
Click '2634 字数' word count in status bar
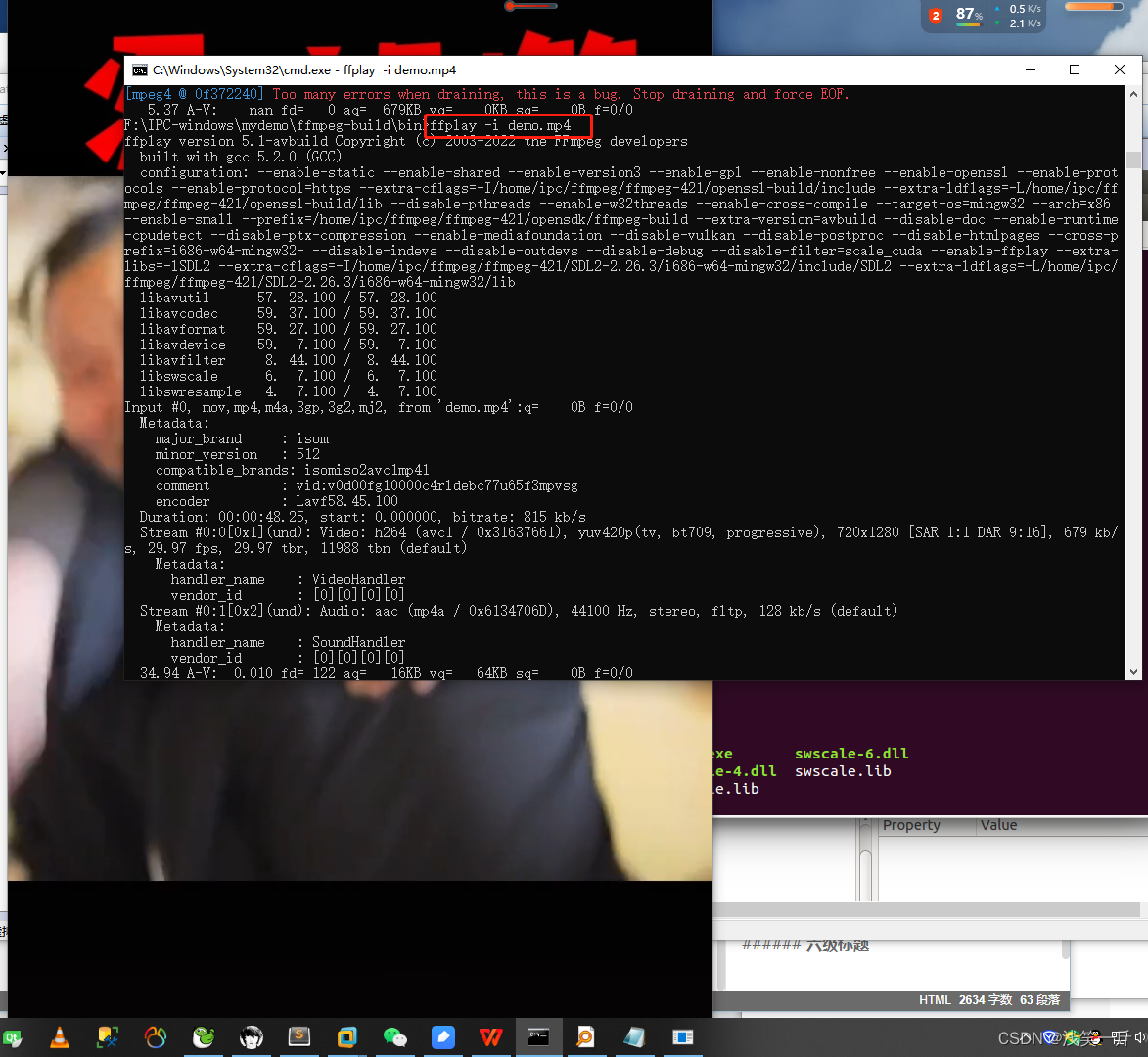point(985,1000)
